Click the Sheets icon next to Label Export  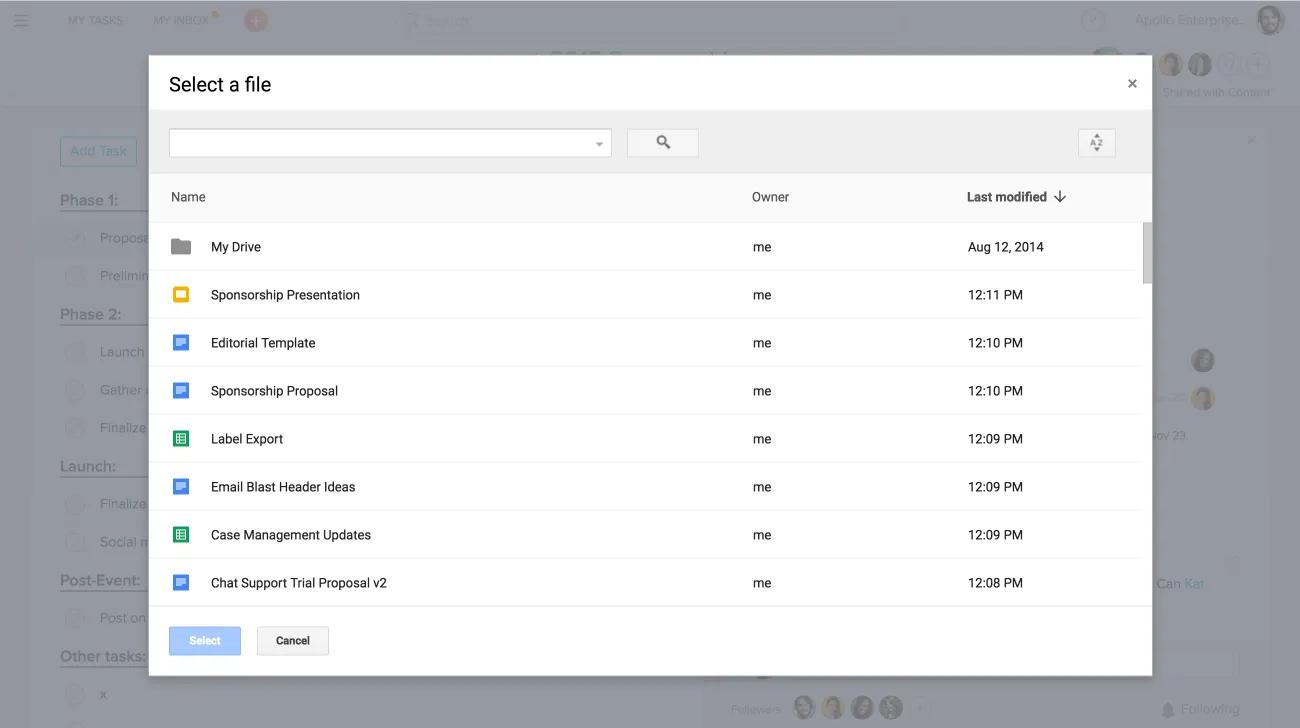[x=183, y=438]
